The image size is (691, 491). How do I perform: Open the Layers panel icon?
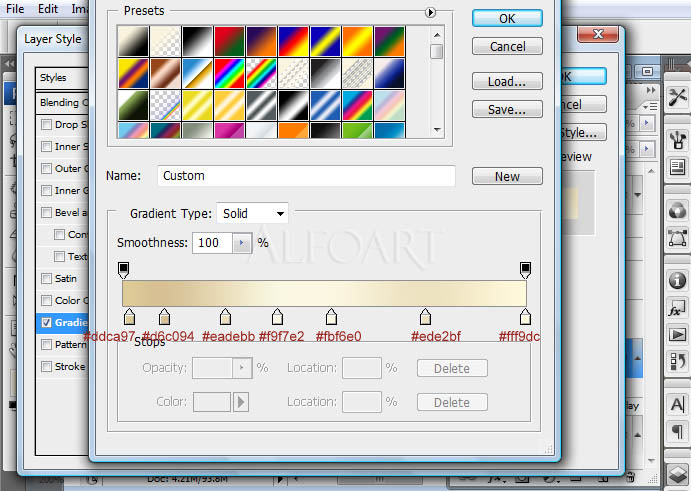(677, 474)
